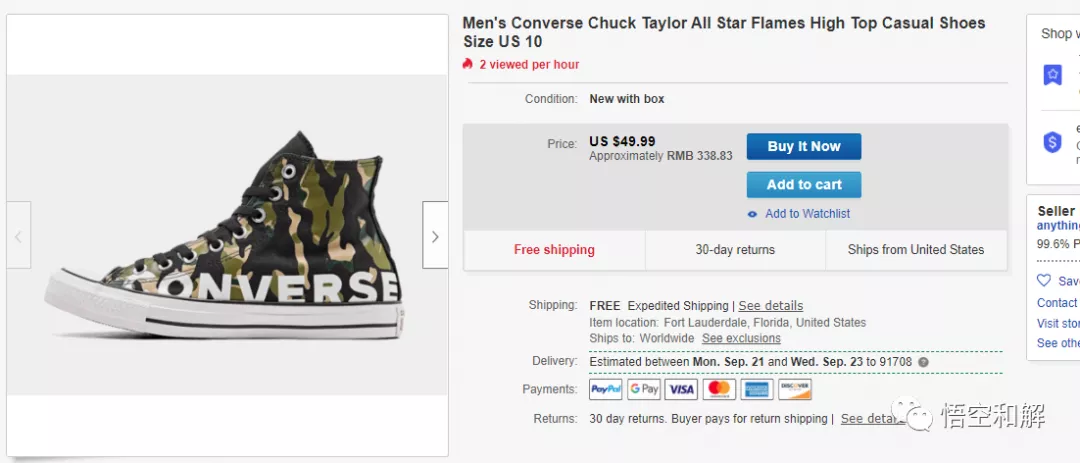Open the See exclusions link

pyautogui.click(x=741, y=339)
